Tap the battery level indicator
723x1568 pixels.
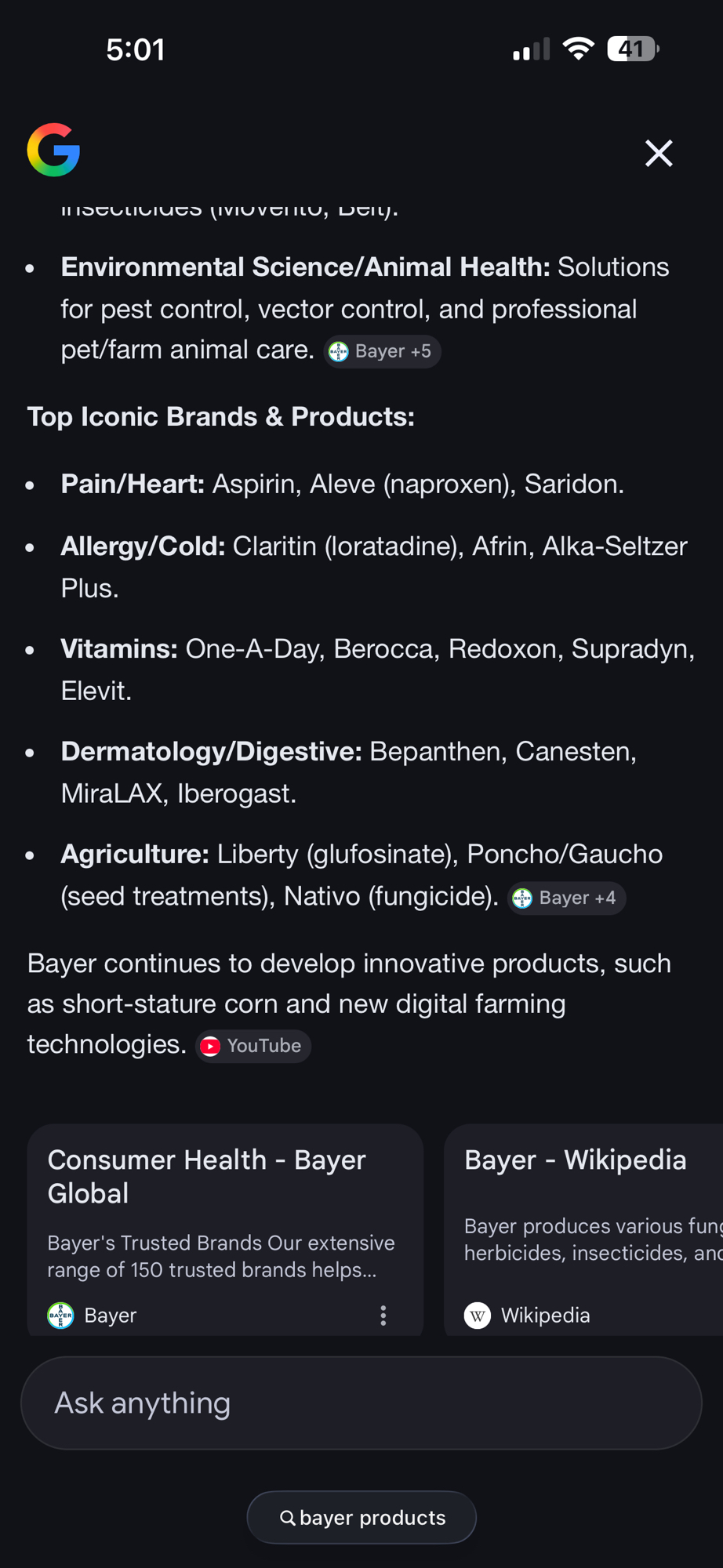click(632, 49)
